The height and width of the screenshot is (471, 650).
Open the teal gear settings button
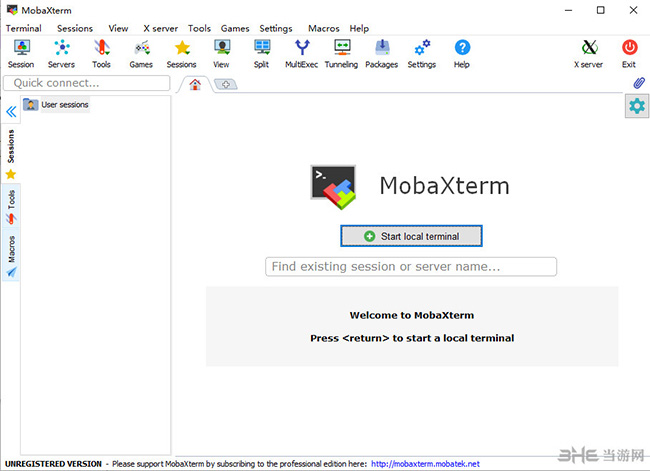coord(637,106)
